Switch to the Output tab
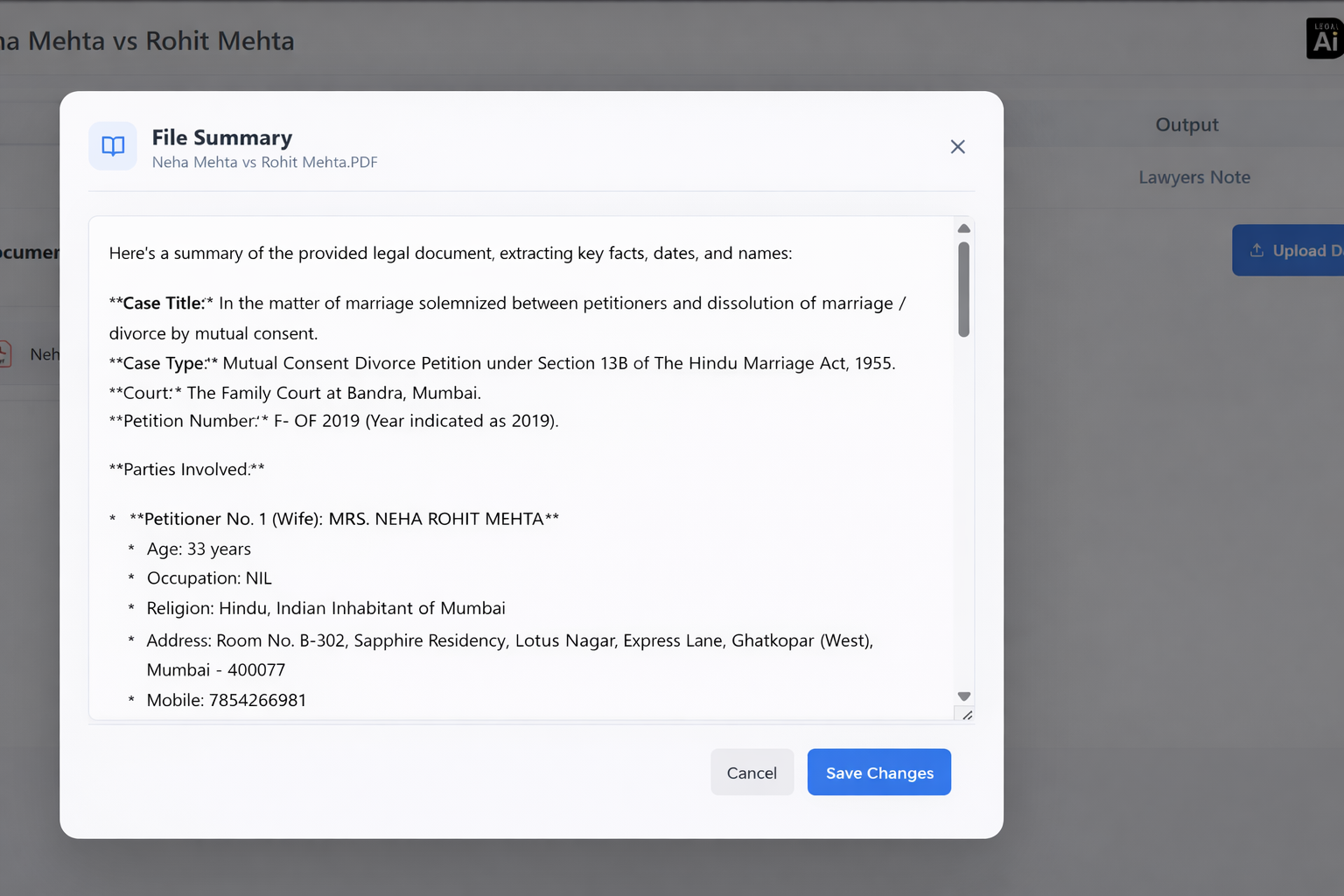Image resolution: width=1344 pixels, height=896 pixels. point(1186,124)
